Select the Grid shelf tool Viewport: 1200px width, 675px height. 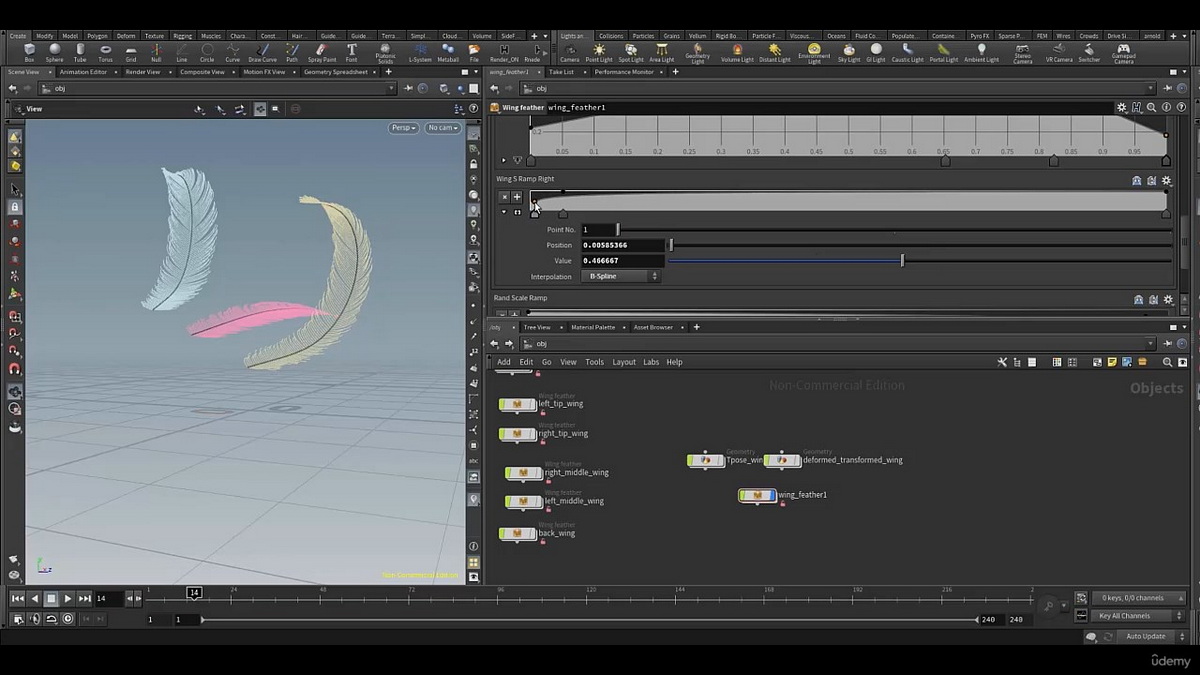point(131,52)
